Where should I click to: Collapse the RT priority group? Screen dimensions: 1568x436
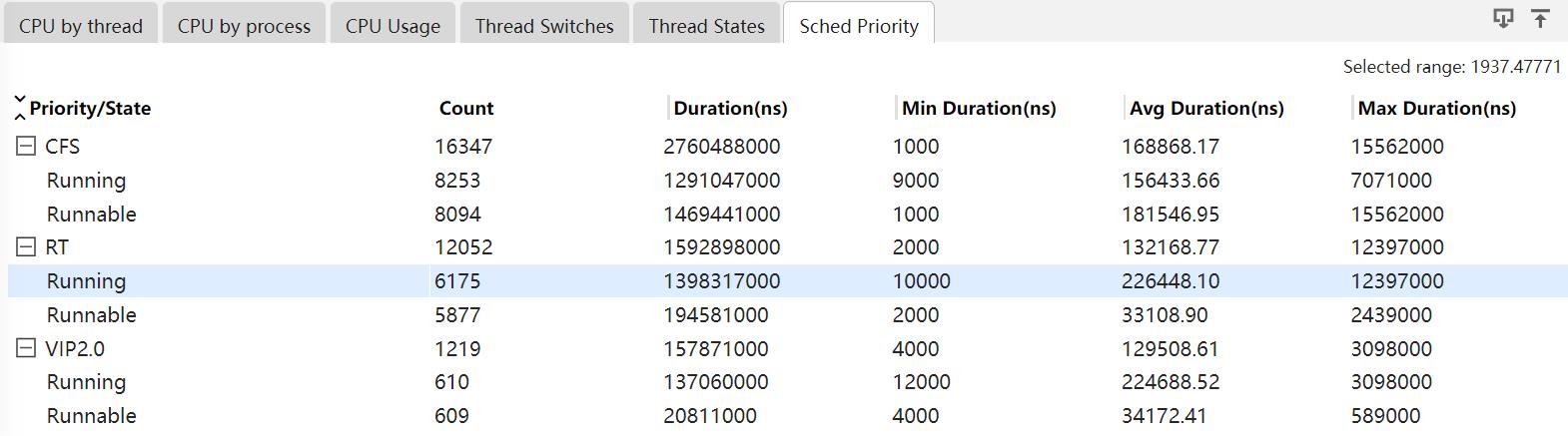[26, 247]
